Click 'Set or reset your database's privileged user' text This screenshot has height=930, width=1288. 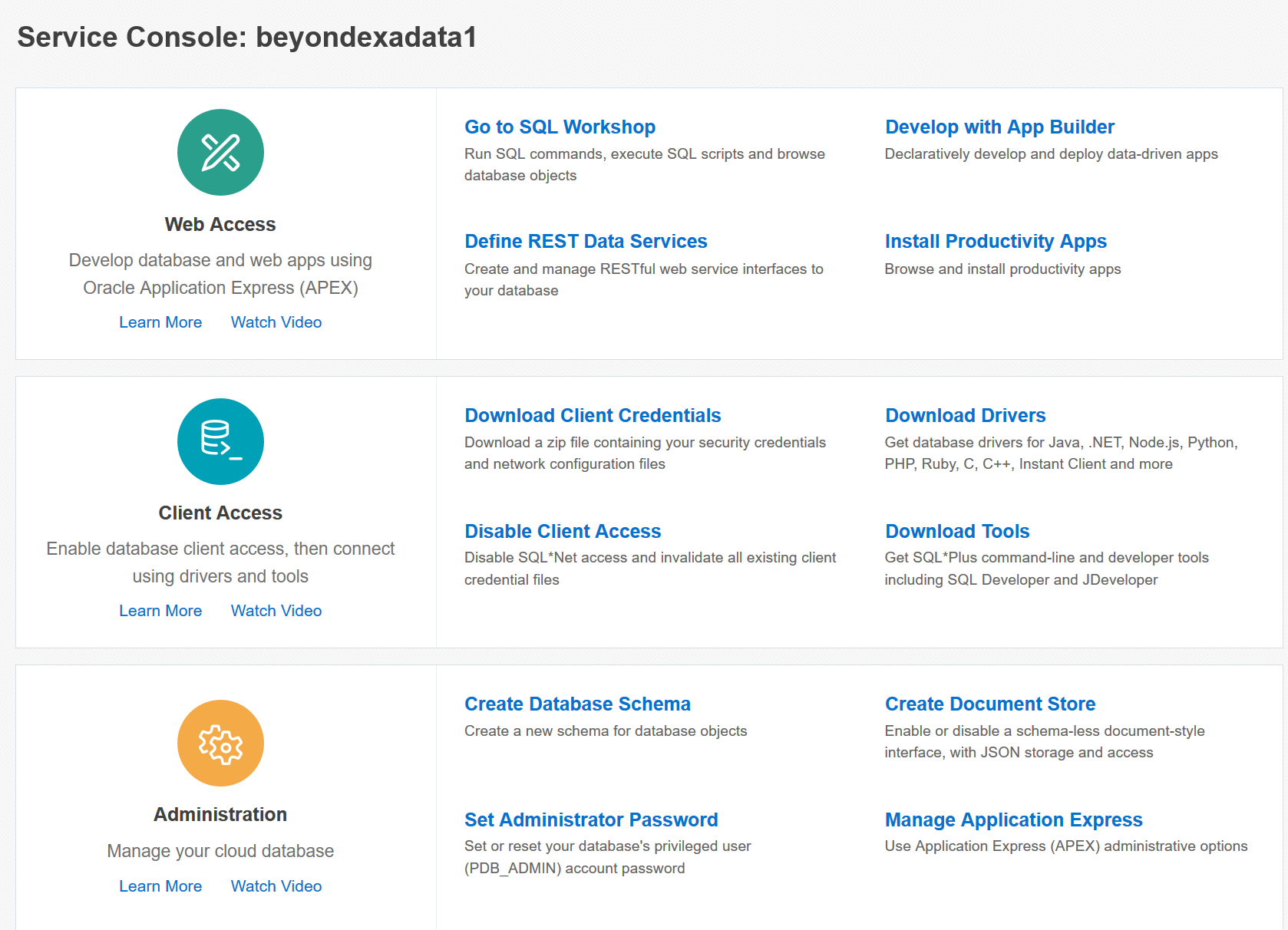[607, 857]
